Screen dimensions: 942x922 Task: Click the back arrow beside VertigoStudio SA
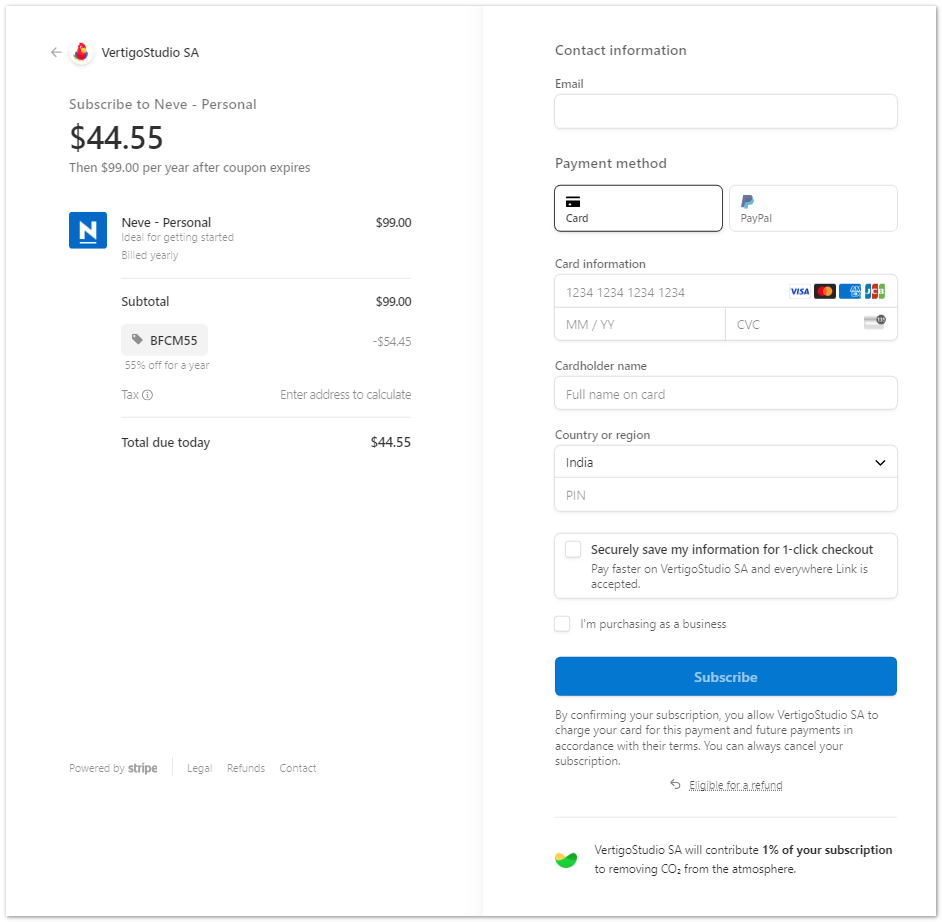[x=56, y=53]
